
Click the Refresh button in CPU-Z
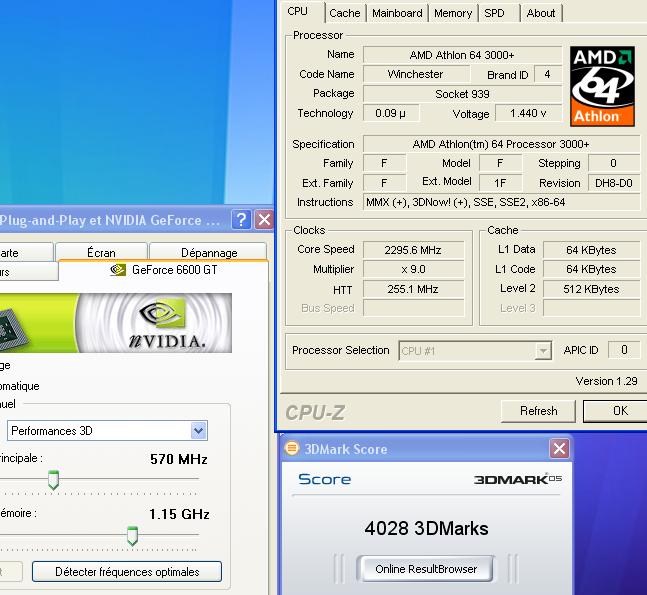(538, 411)
